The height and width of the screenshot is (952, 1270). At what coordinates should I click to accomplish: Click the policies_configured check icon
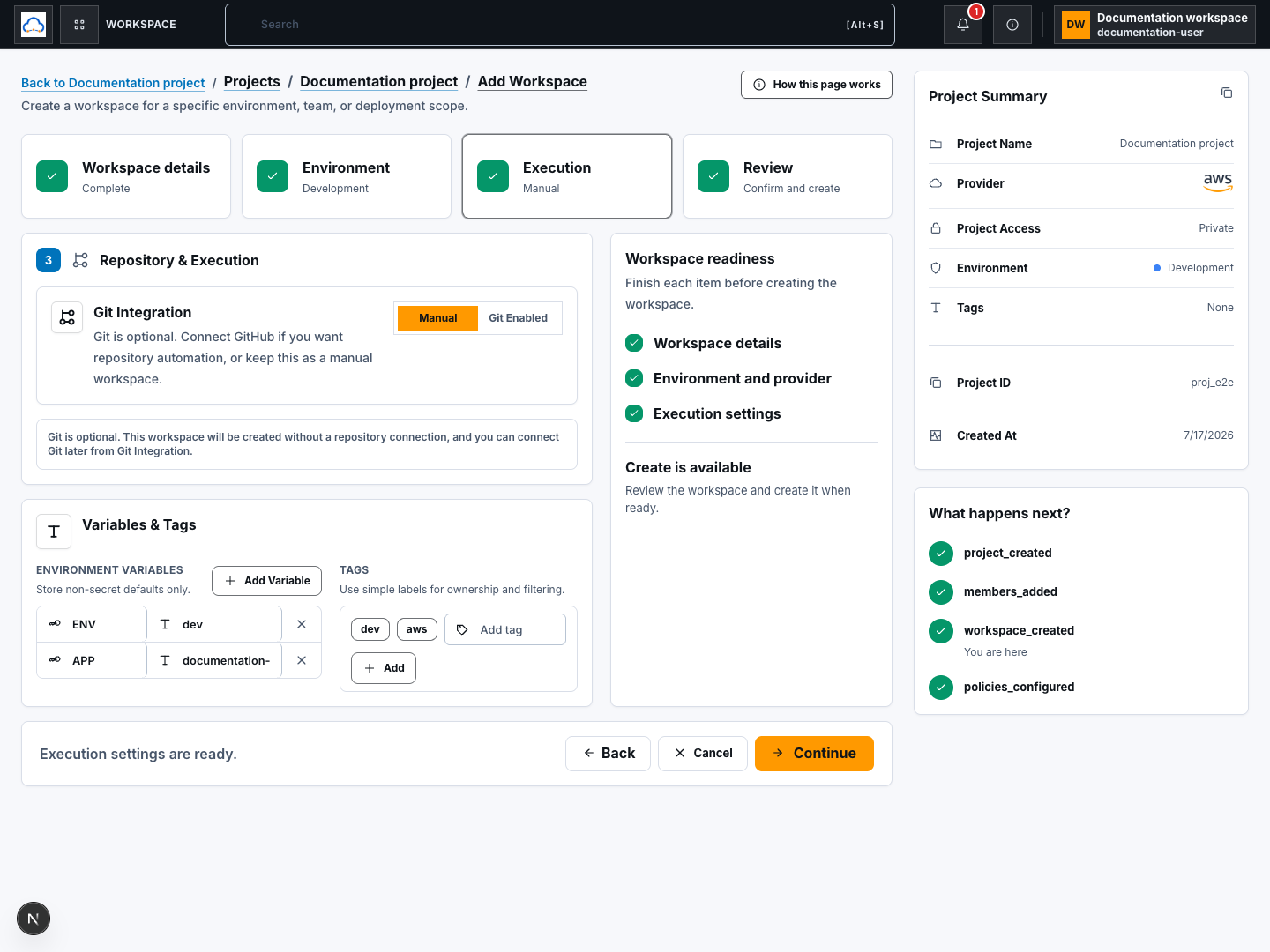tap(941, 688)
